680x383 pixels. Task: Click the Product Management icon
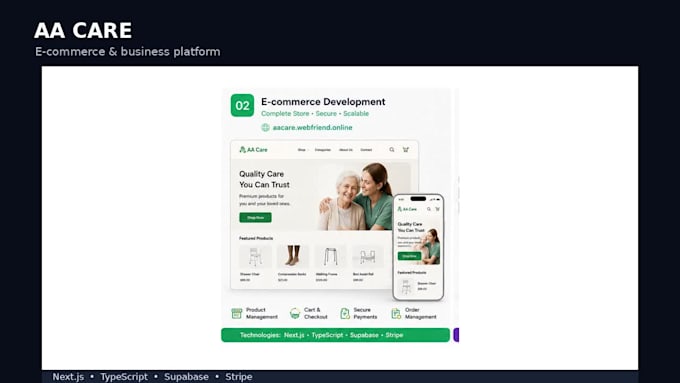(236, 313)
